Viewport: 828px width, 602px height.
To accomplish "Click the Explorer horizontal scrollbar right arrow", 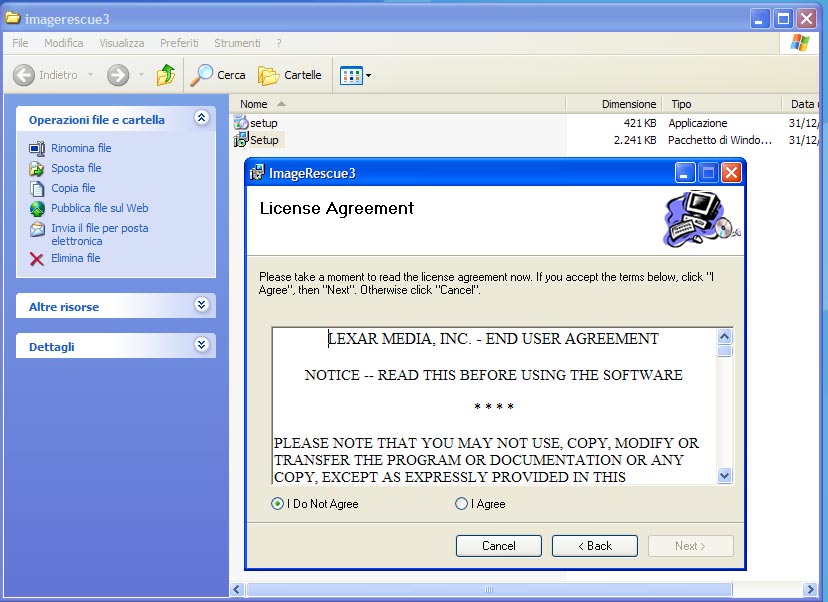I will point(810,589).
